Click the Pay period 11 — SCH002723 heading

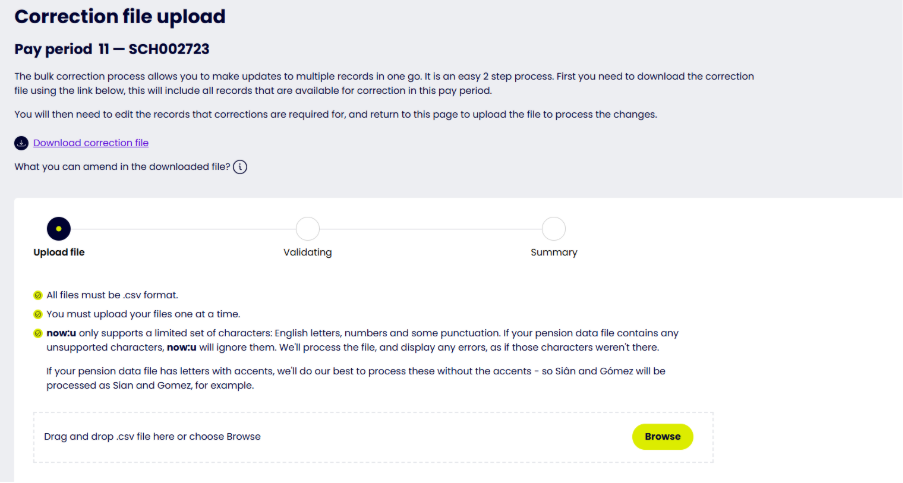click(x=112, y=49)
